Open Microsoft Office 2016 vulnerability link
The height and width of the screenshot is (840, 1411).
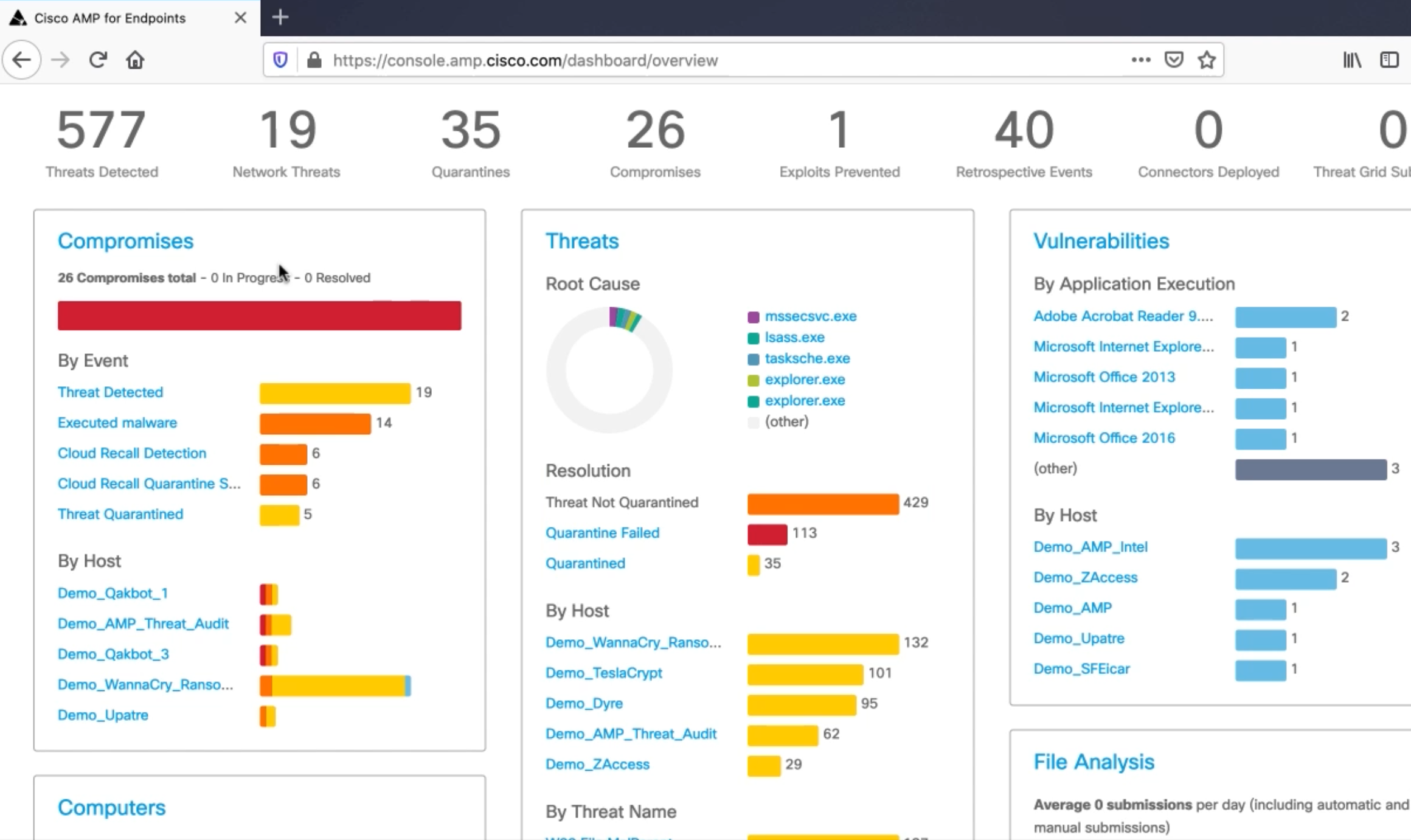tap(1104, 437)
